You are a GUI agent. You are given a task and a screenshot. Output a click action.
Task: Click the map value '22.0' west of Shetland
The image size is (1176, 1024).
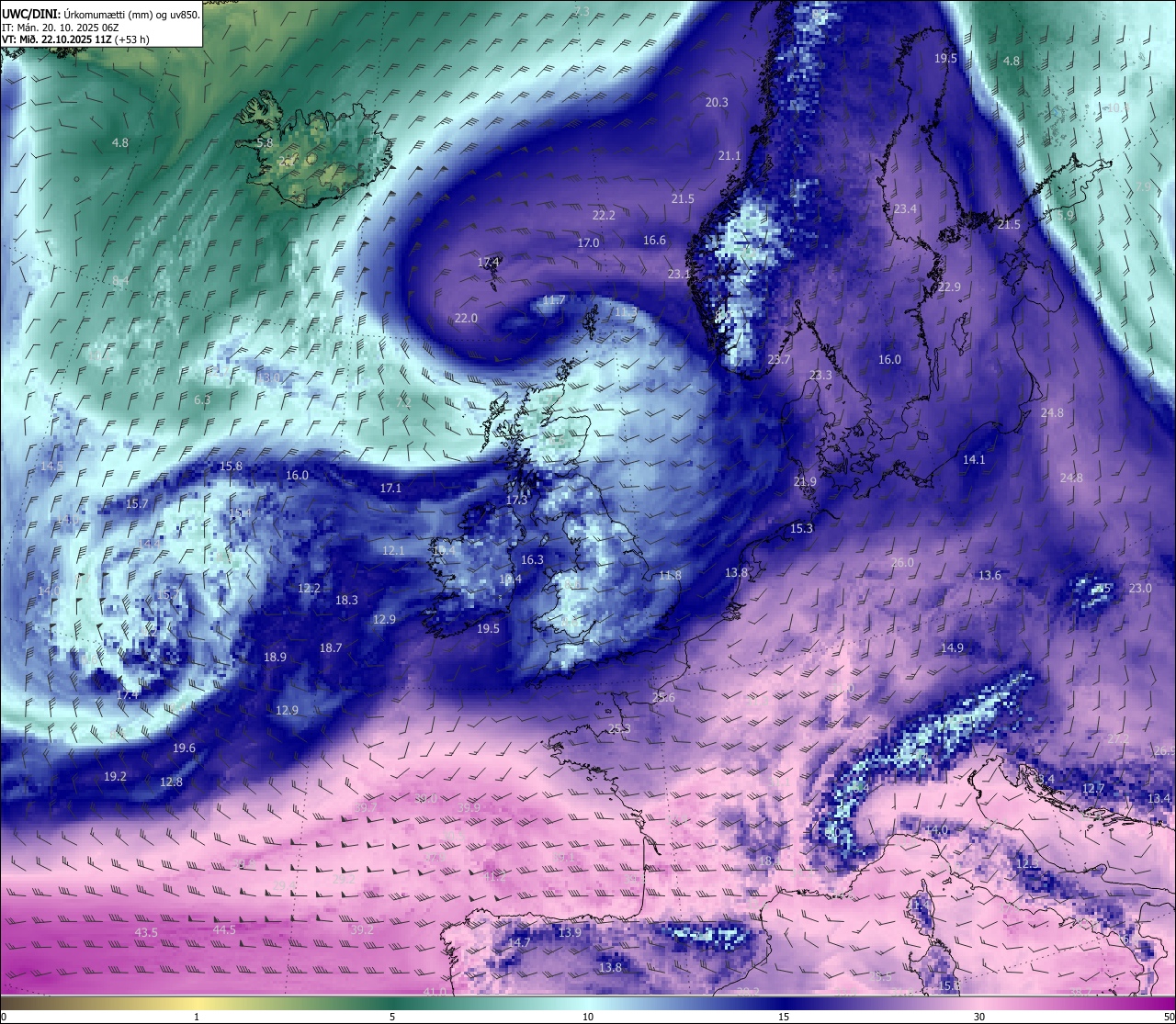pos(466,318)
